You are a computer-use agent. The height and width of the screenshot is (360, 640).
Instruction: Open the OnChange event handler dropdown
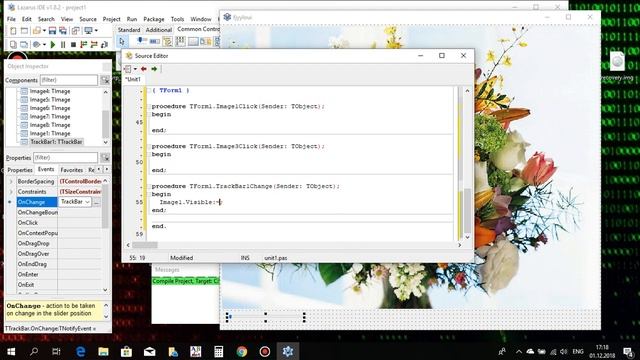87,202
